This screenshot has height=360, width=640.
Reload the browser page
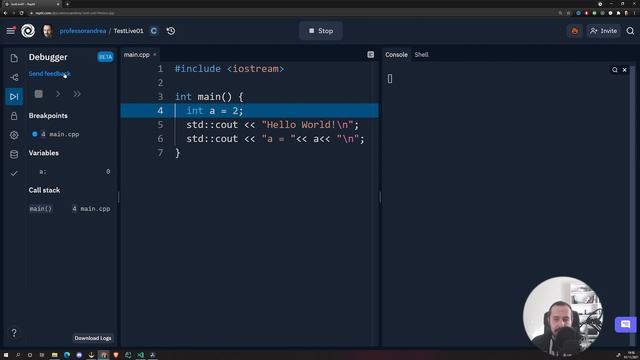click(x=22, y=13)
